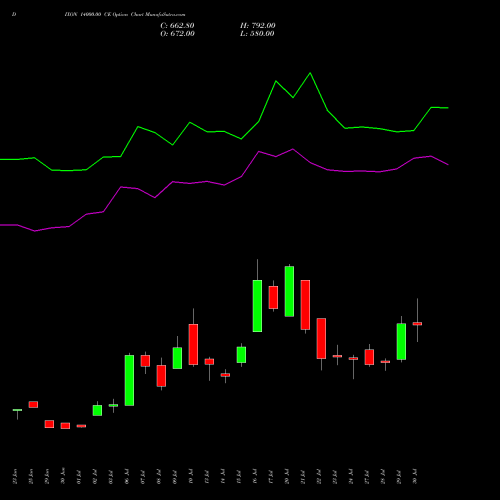Click the 01 Jul date label on the axis

pyautogui.click(x=79, y=476)
